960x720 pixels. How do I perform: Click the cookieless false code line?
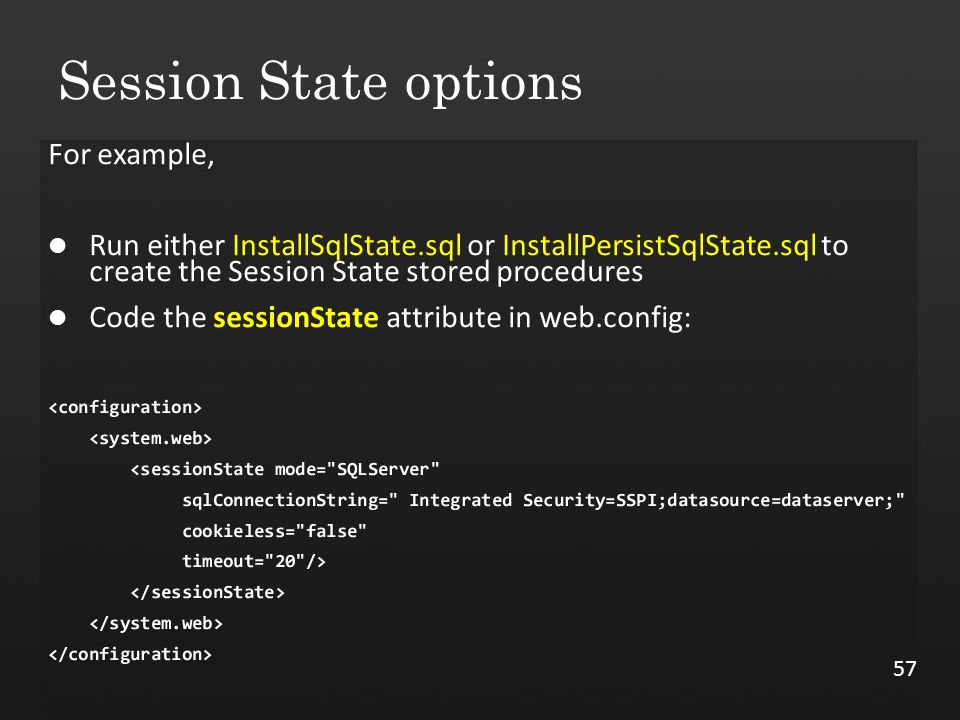tap(274, 531)
